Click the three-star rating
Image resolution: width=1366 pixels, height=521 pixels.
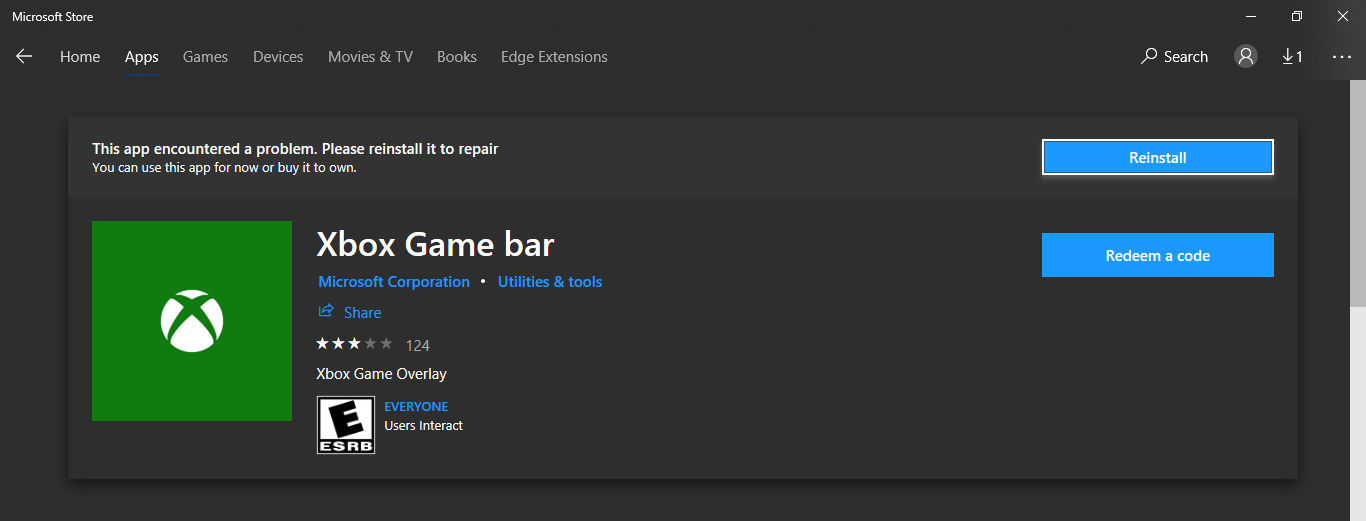pos(354,344)
